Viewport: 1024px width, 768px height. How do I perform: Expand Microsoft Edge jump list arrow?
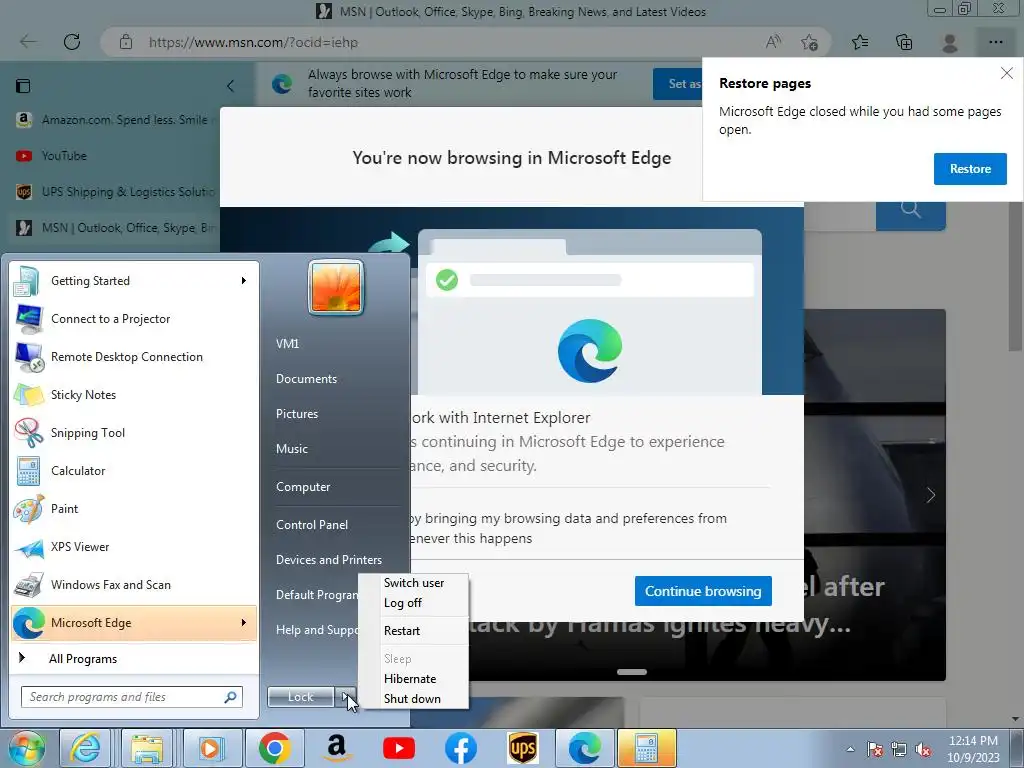click(244, 623)
